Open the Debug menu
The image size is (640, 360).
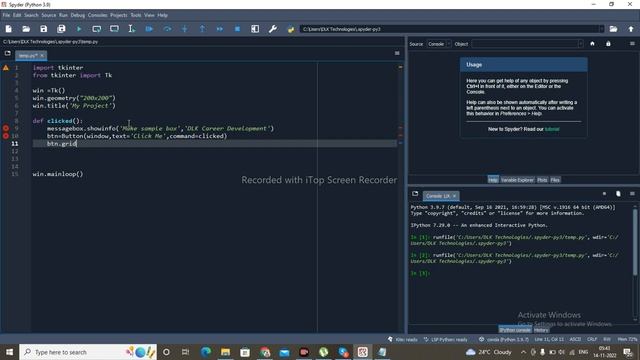click(78, 15)
